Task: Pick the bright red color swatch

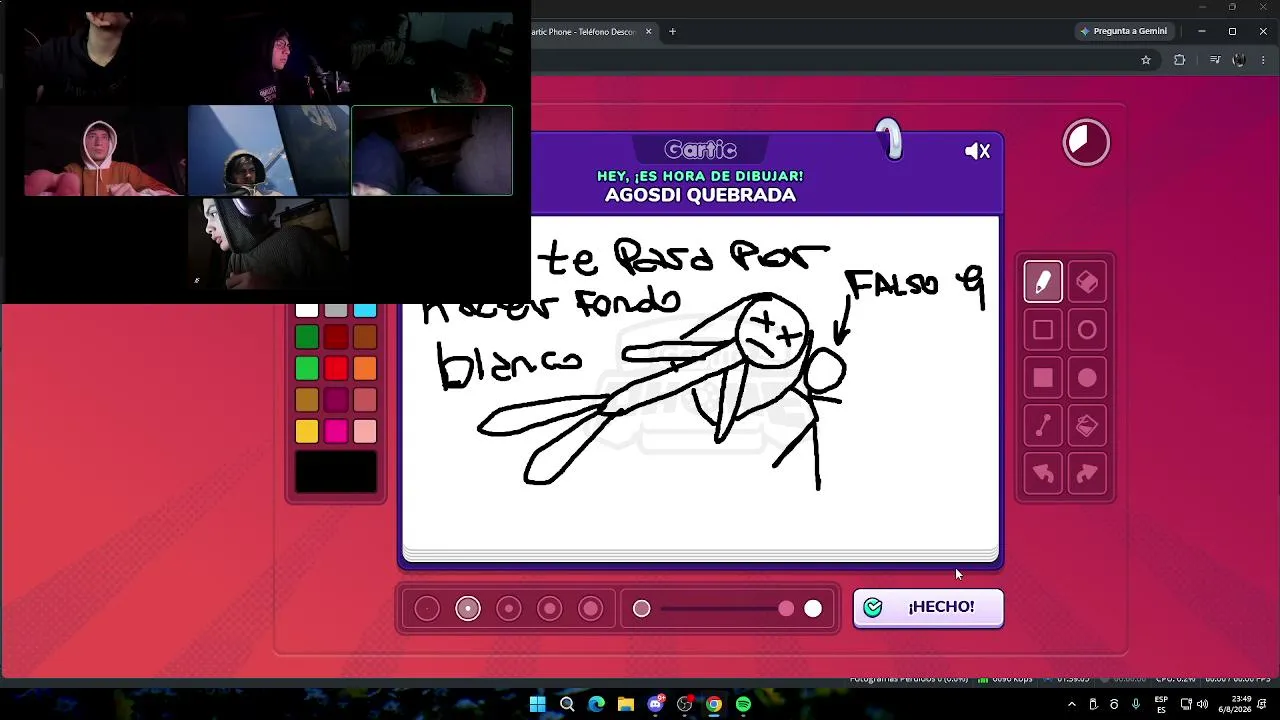Action: coord(336,368)
